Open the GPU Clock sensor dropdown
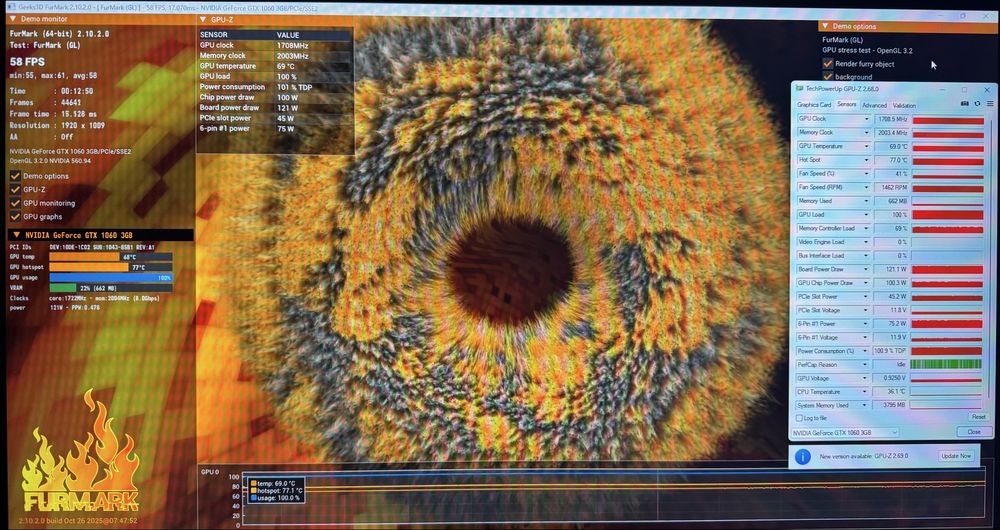 866,119
